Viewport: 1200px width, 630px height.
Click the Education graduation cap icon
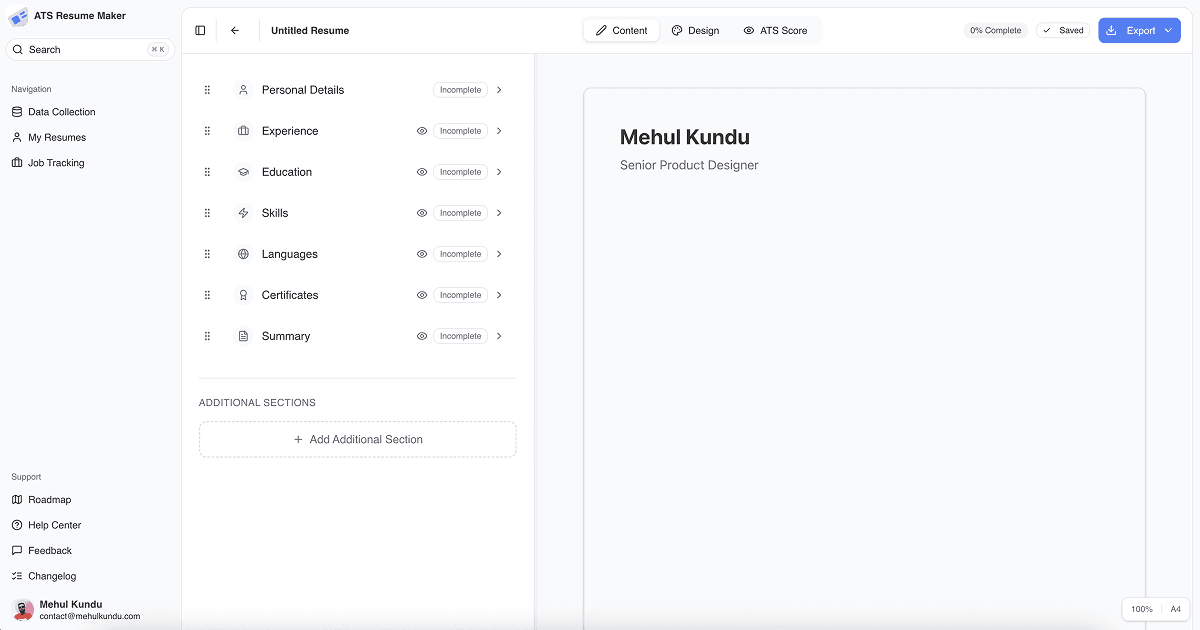click(x=243, y=172)
